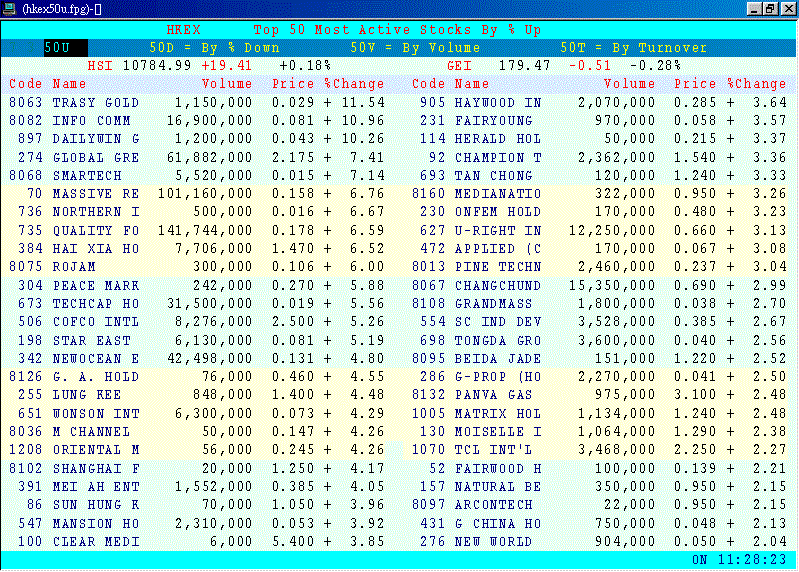Select SUN HUNG K stock name

click(96, 505)
